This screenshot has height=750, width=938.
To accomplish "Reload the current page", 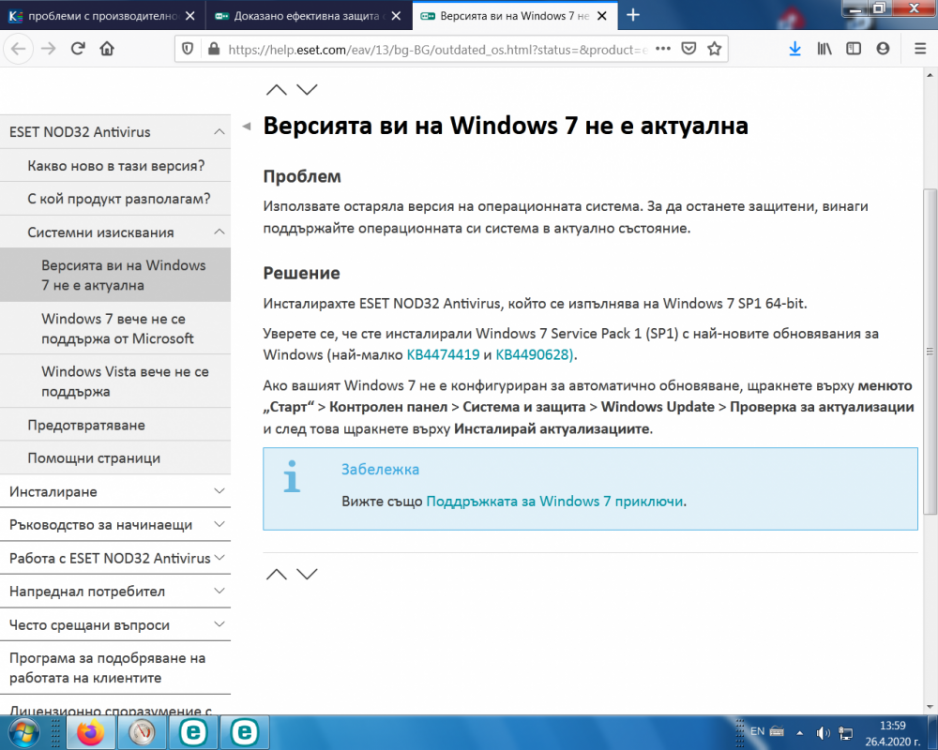I will [78, 48].
